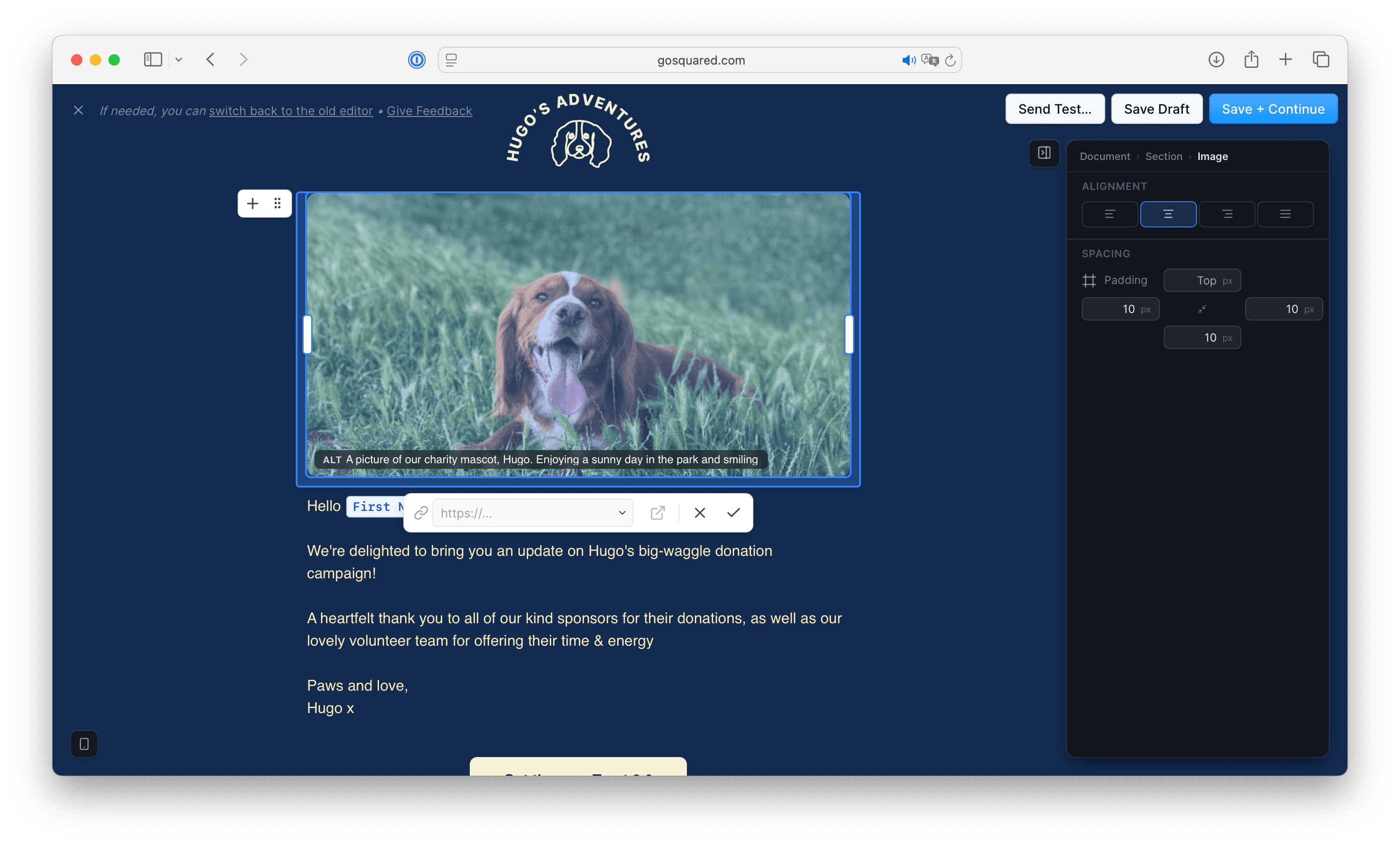The height and width of the screenshot is (845, 1400).
Task: Set image alignment to full width
Action: click(x=1285, y=214)
